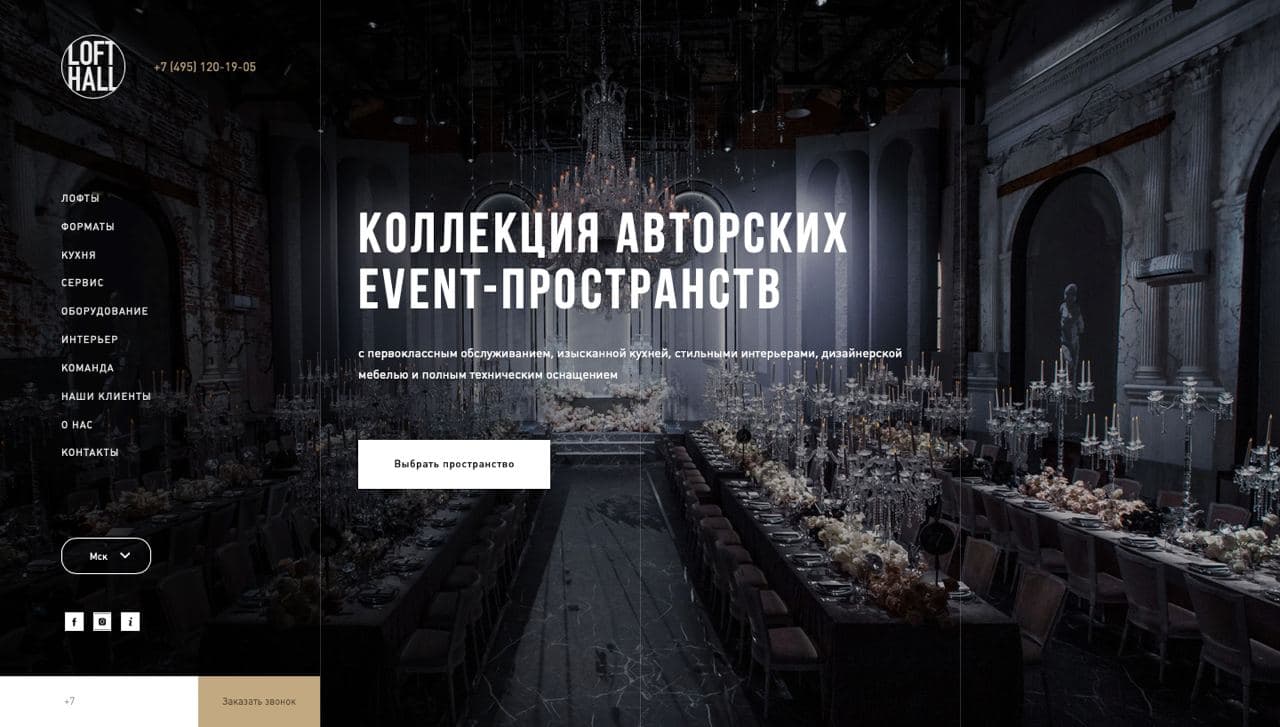This screenshot has width=1280, height=727.
Task: Go to Наши клиенты
Action: coord(106,396)
